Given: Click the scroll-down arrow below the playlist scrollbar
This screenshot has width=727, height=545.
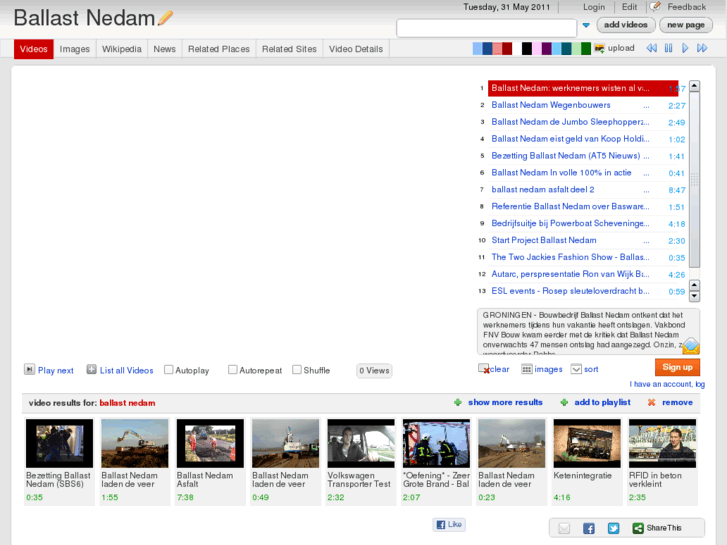Looking at the screenshot, I should click(x=694, y=296).
